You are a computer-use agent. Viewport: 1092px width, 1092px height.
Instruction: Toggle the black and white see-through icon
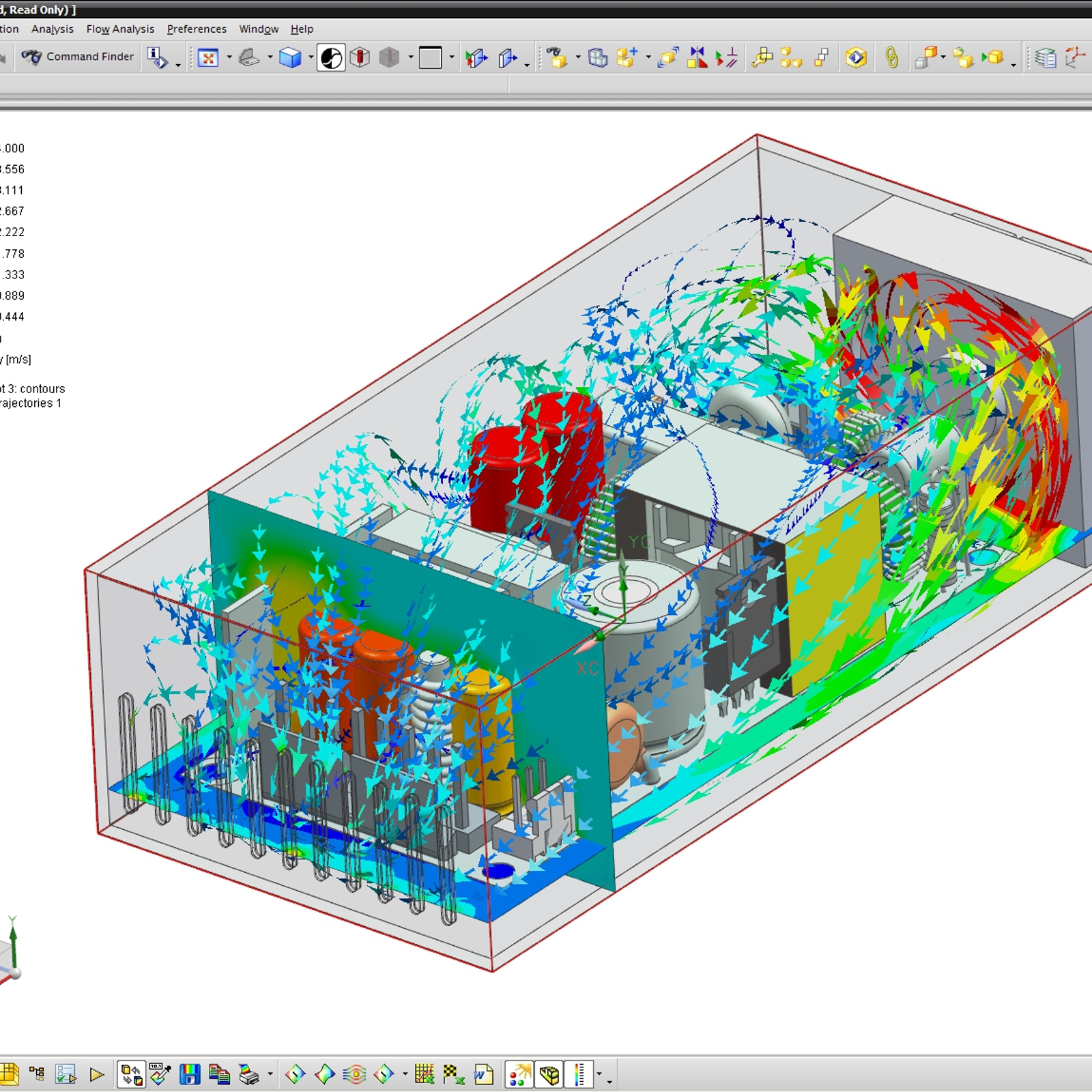pos(331,58)
